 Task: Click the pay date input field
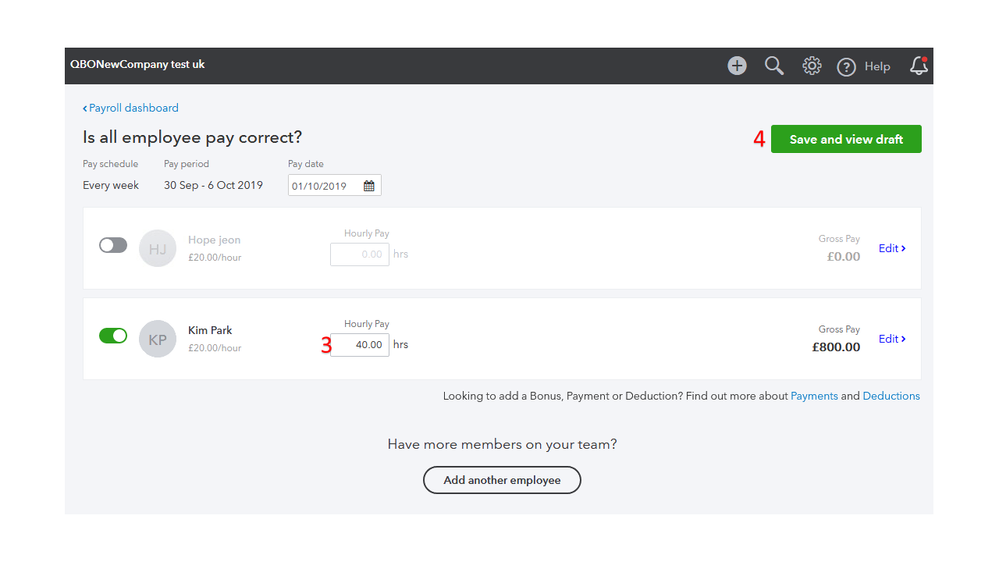click(324, 186)
